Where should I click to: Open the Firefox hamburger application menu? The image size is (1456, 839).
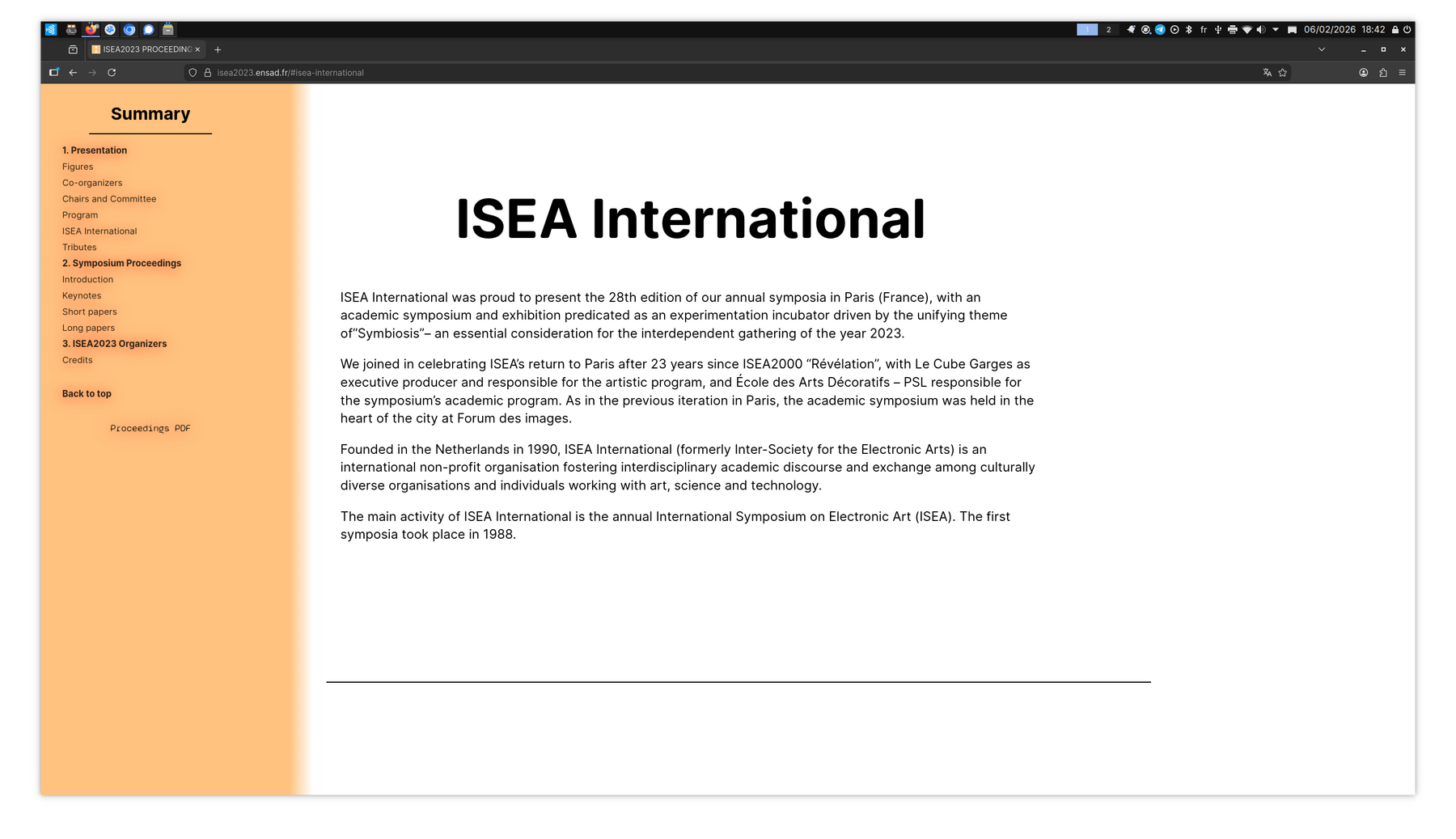[x=1402, y=73]
